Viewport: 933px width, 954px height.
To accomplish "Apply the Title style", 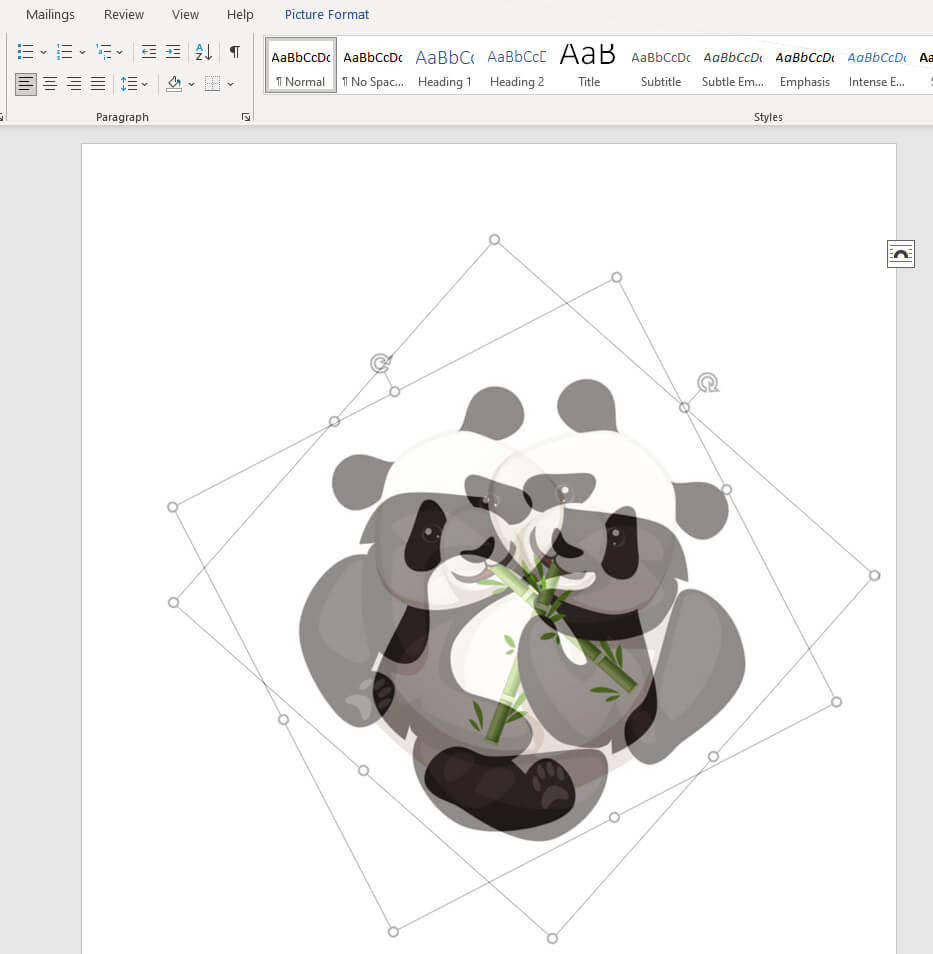I will [x=589, y=68].
